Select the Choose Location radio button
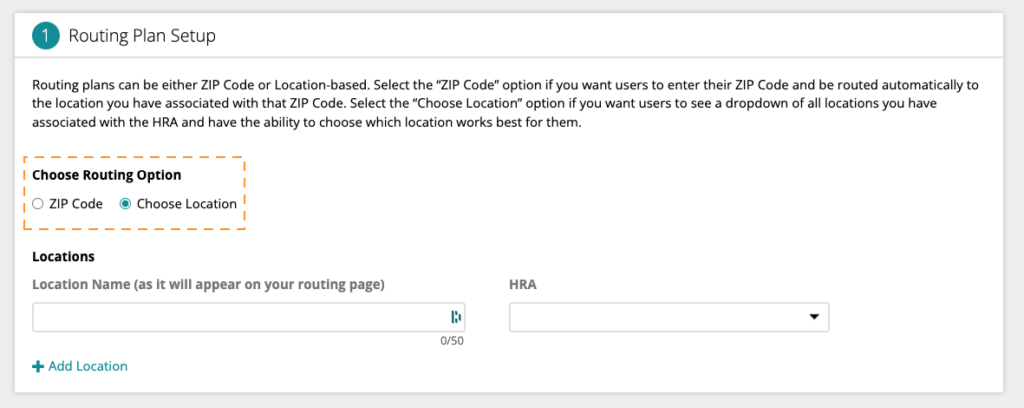 coord(125,204)
